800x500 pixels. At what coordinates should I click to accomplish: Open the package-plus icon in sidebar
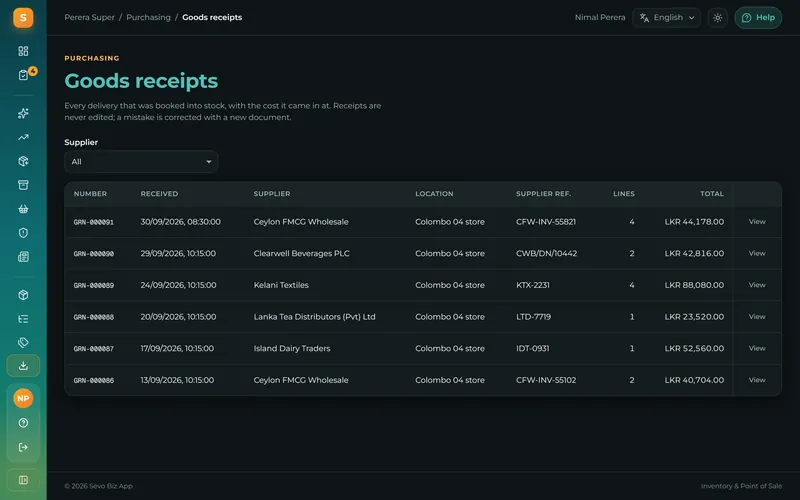(23, 161)
